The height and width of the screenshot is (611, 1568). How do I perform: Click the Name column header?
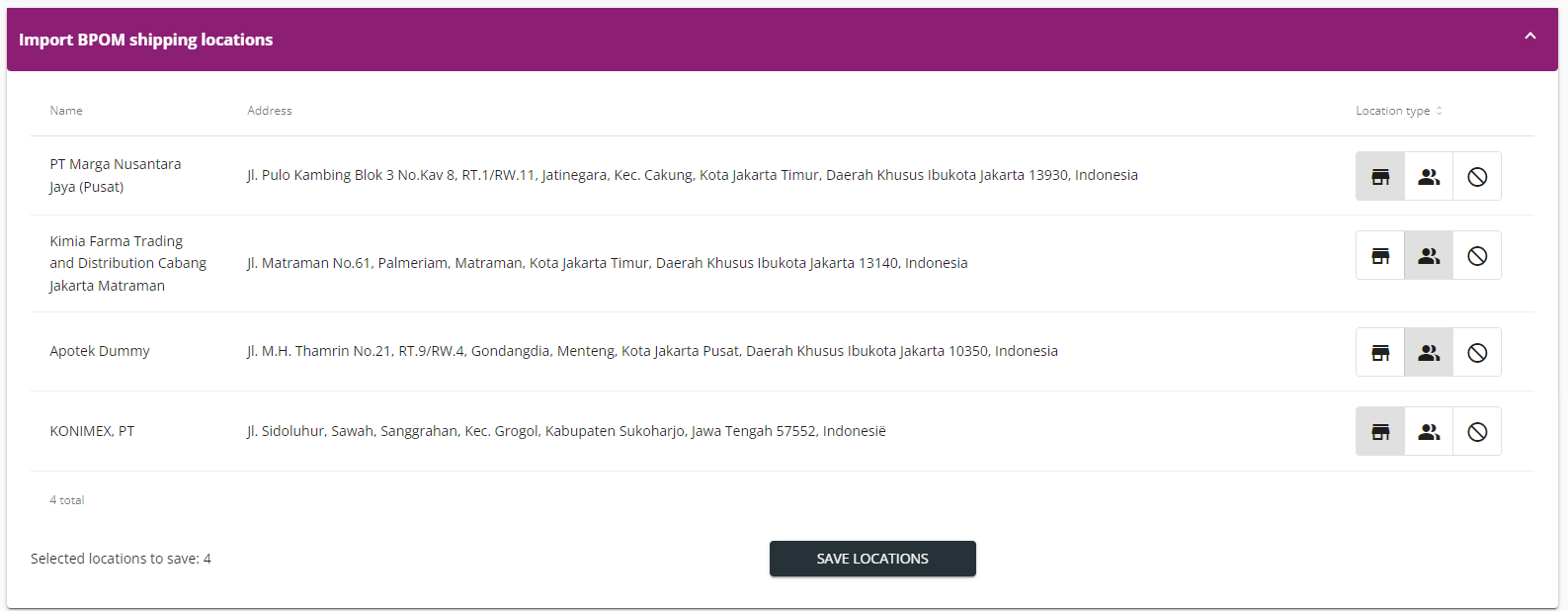(x=66, y=111)
